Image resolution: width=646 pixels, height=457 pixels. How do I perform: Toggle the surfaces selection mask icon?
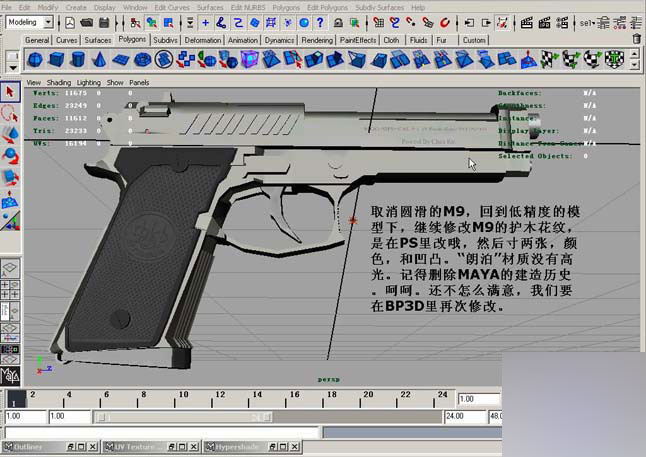255,23
